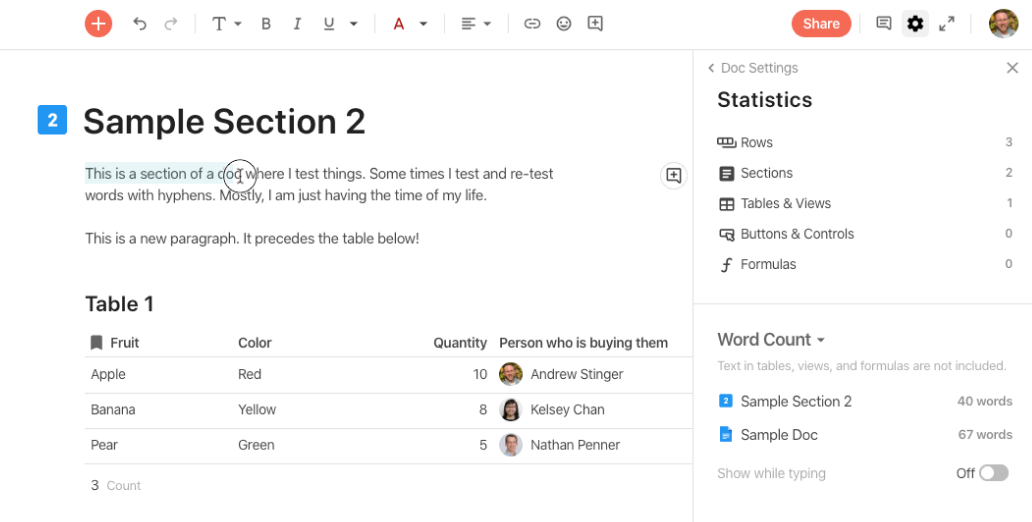Open doc settings gear icon
The image size is (1032, 522).
(915, 24)
